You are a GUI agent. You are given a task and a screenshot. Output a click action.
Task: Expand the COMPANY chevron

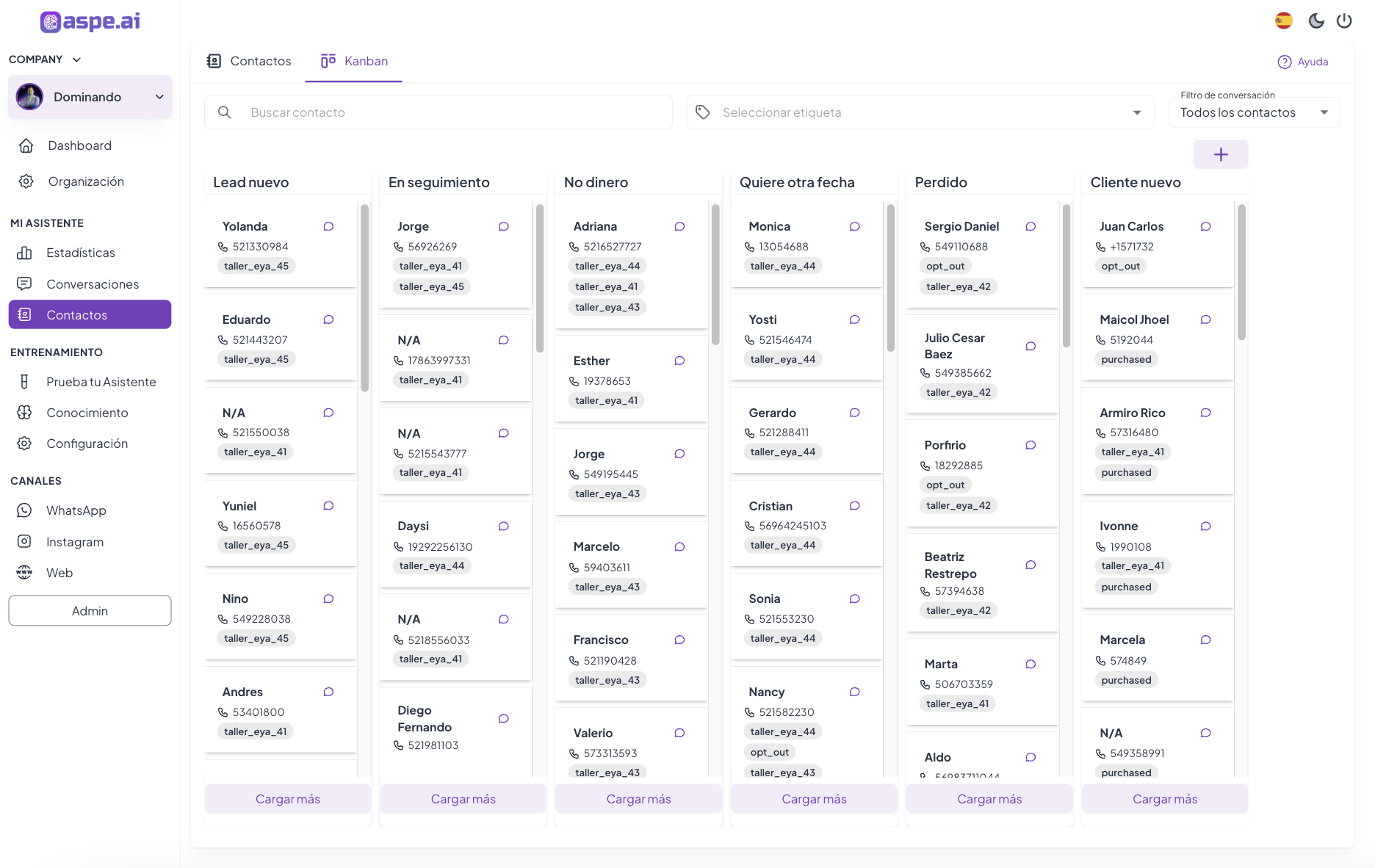point(76,59)
